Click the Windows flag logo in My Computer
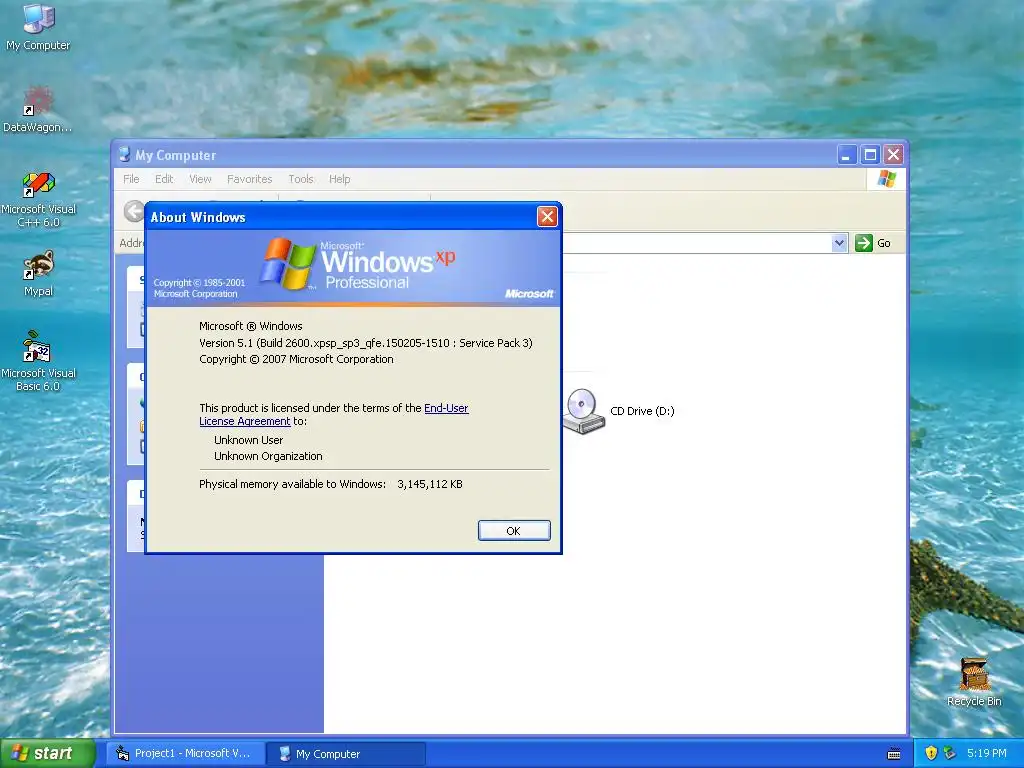 point(886,178)
